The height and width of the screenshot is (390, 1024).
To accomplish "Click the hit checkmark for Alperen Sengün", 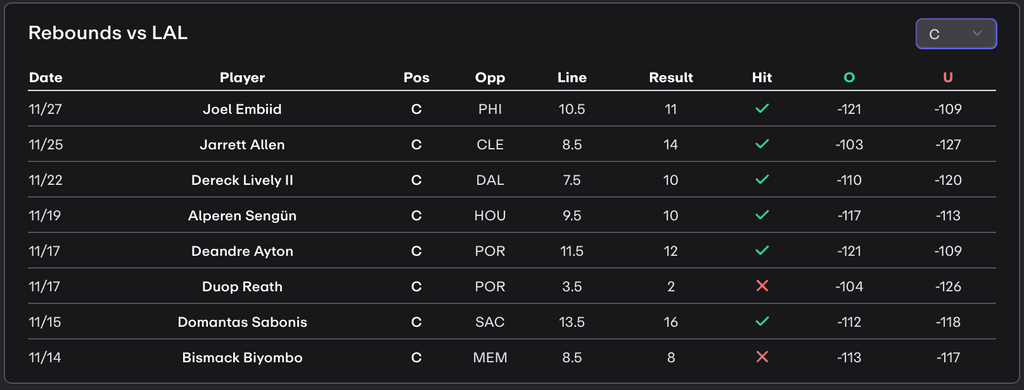I will pos(761,215).
